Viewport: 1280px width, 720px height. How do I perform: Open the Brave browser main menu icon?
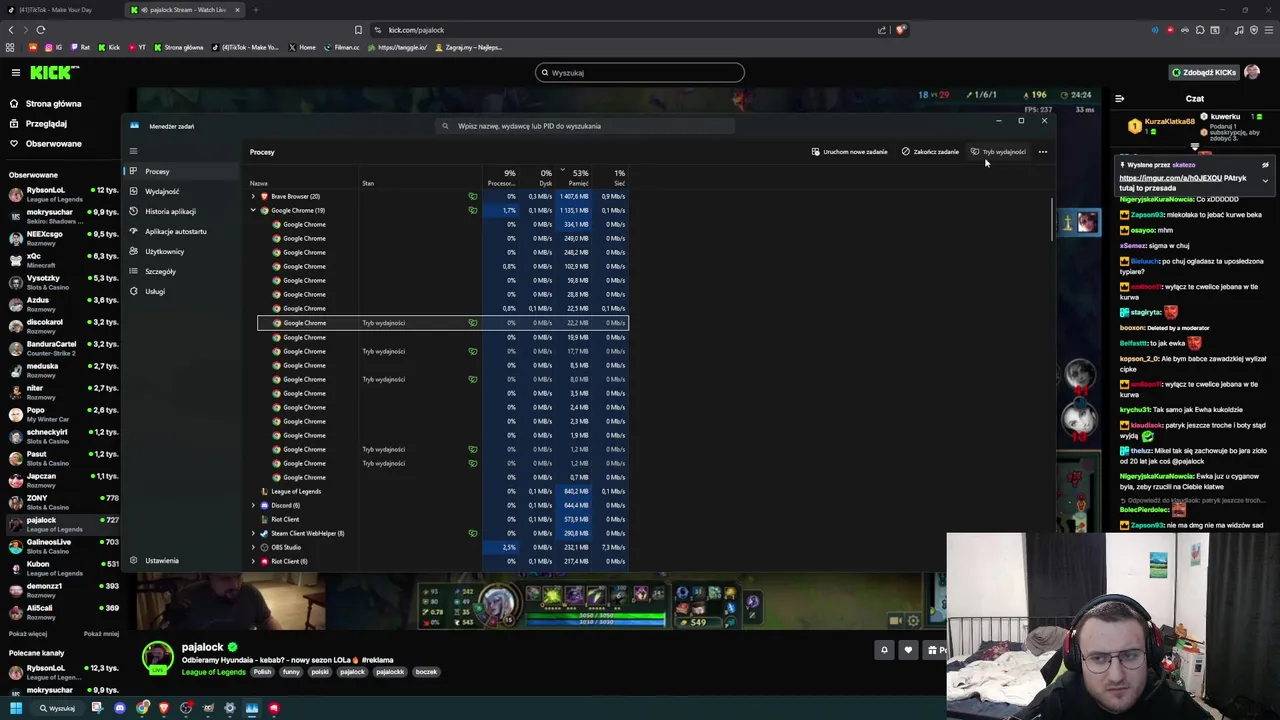pos(1267,30)
